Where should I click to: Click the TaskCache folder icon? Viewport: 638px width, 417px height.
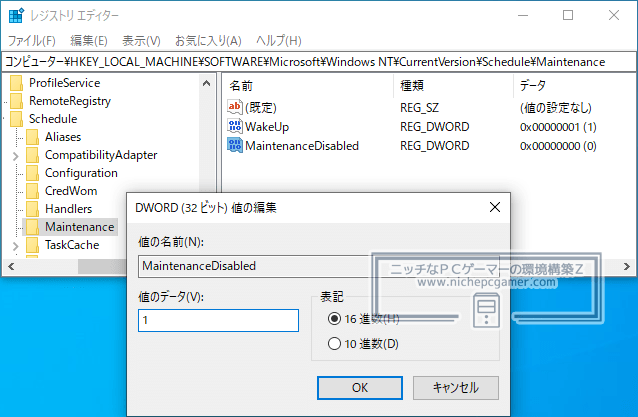(x=33, y=245)
